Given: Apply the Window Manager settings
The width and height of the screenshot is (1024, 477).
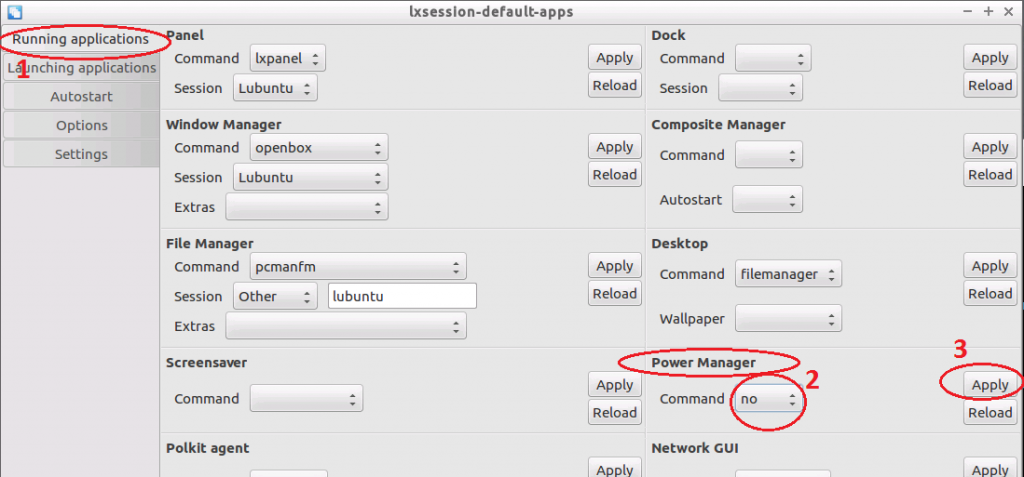Looking at the screenshot, I should pos(615,147).
